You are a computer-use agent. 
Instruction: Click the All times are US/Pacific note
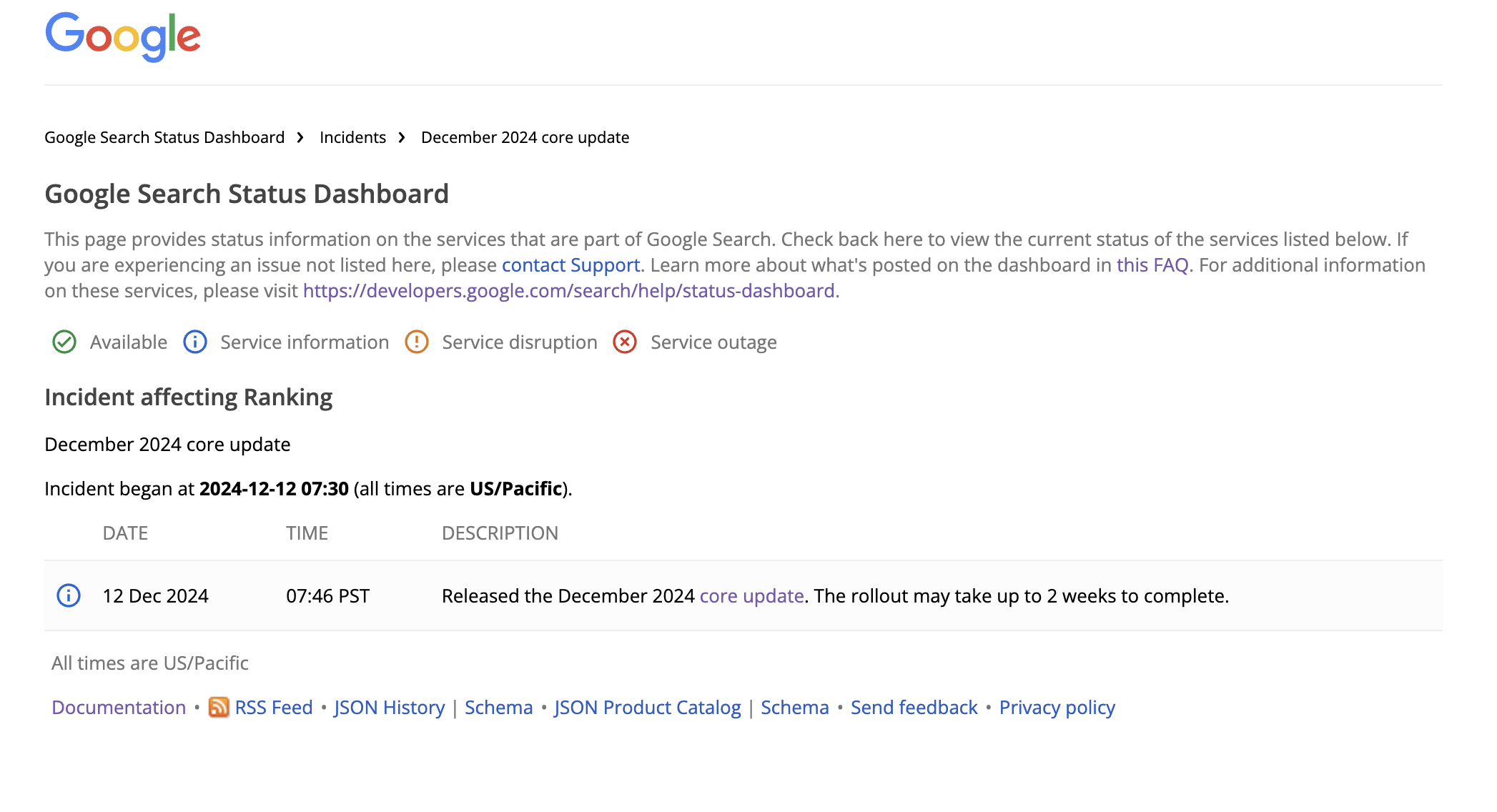tap(150, 663)
